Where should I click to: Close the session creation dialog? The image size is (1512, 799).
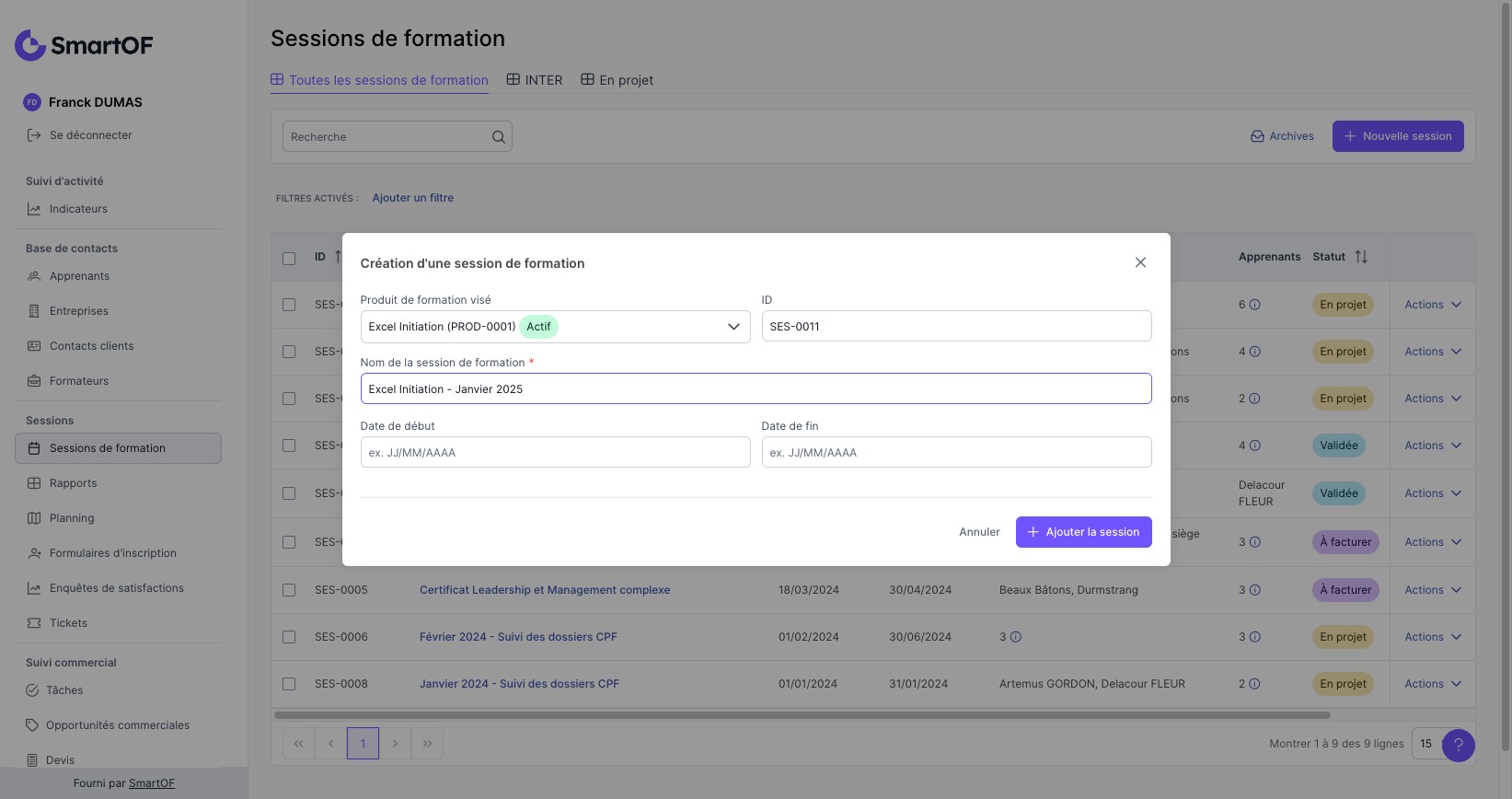[1140, 262]
